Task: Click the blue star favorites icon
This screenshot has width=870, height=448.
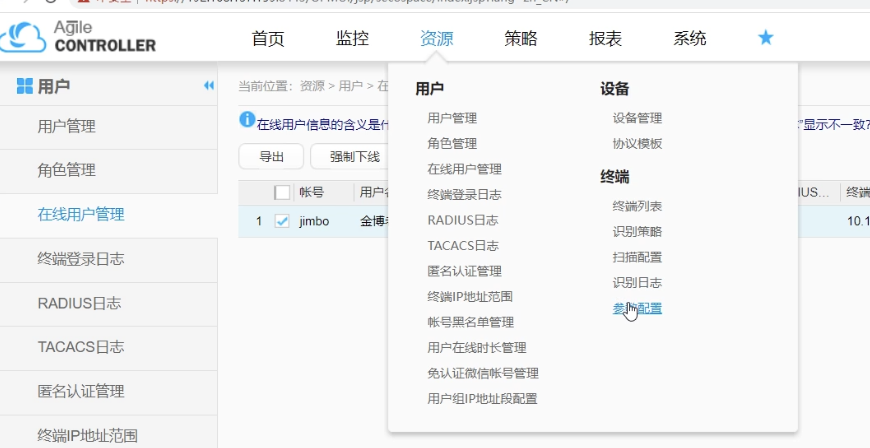Action: [766, 38]
